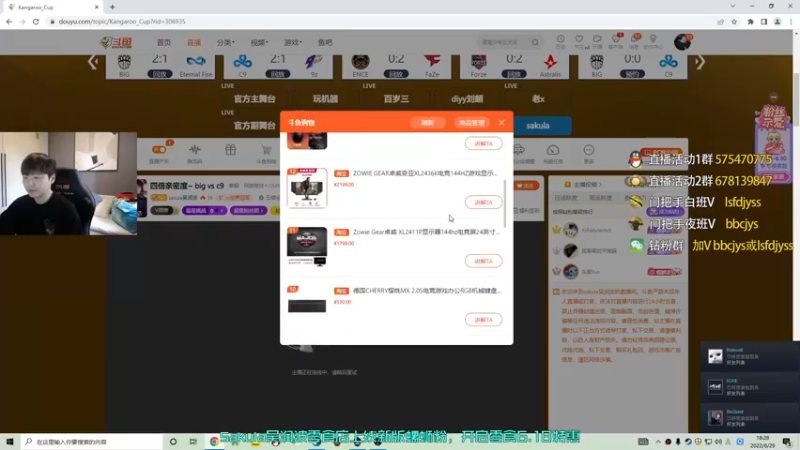Click reserve button for BIG vs C9 match
The image size is (800, 450).
tap(632, 74)
